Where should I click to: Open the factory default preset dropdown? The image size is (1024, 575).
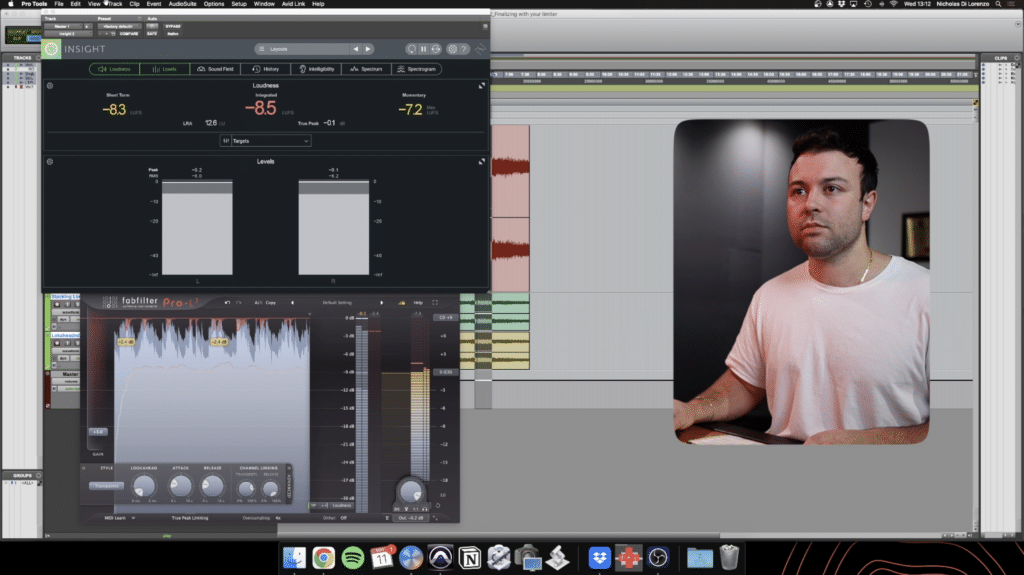point(119,26)
